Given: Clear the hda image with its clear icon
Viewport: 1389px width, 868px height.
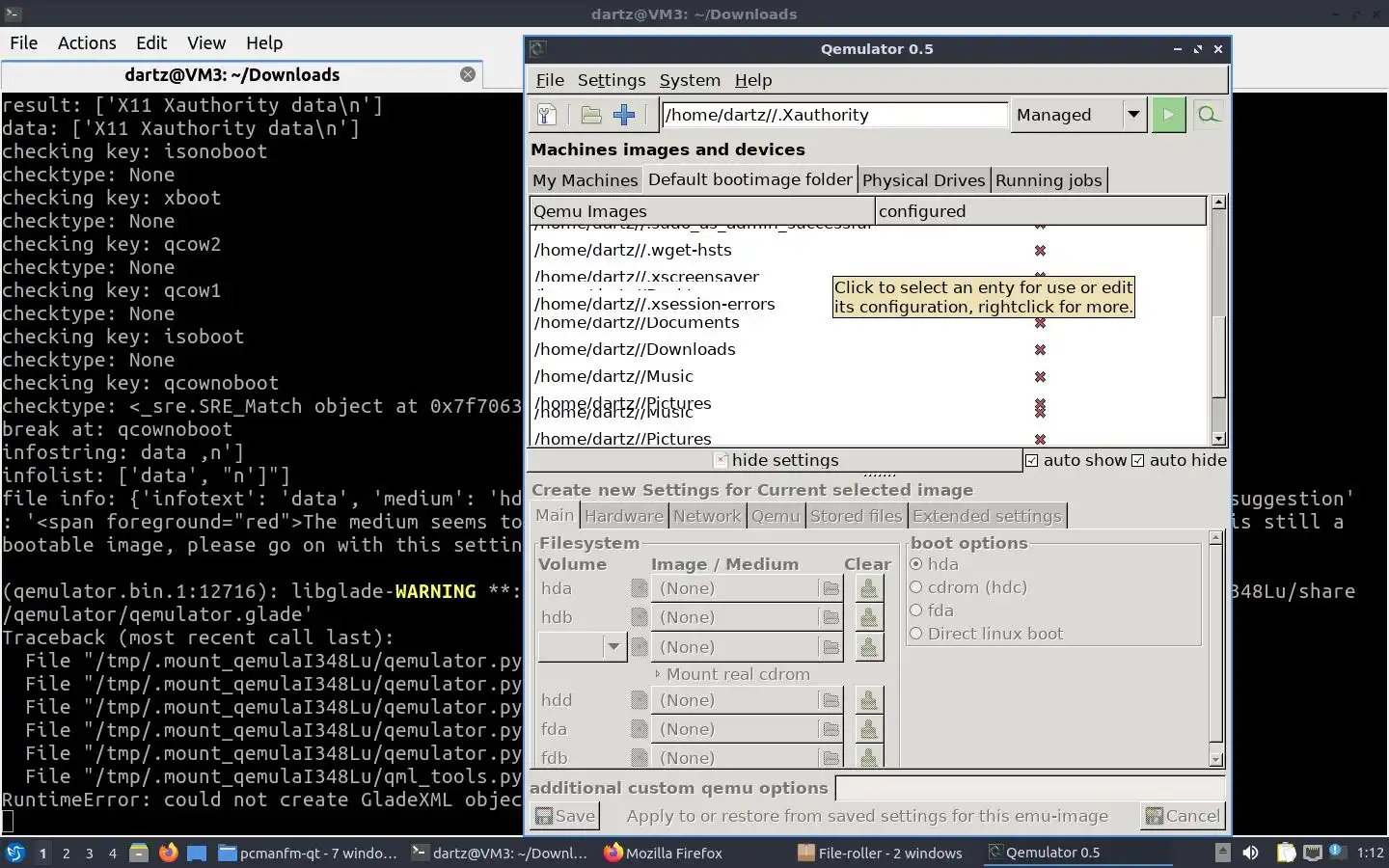Looking at the screenshot, I should click(869, 588).
